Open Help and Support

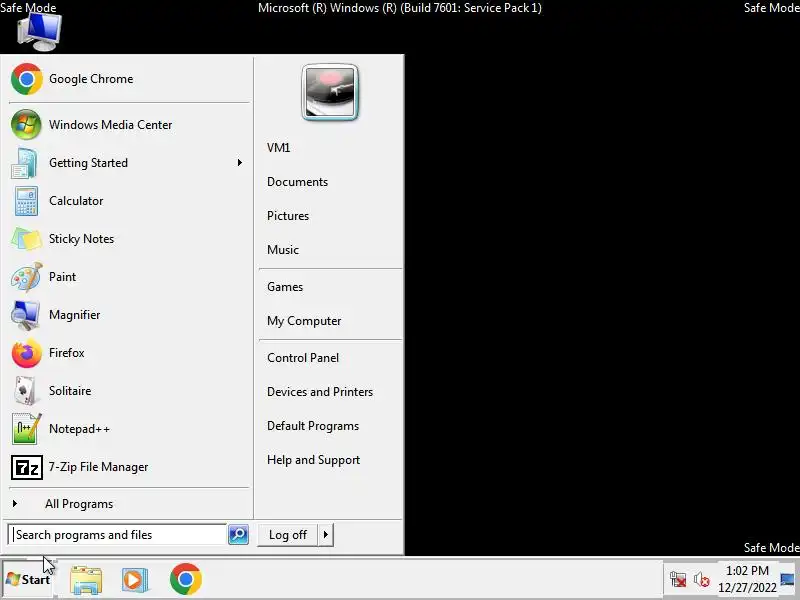(313, 460)
